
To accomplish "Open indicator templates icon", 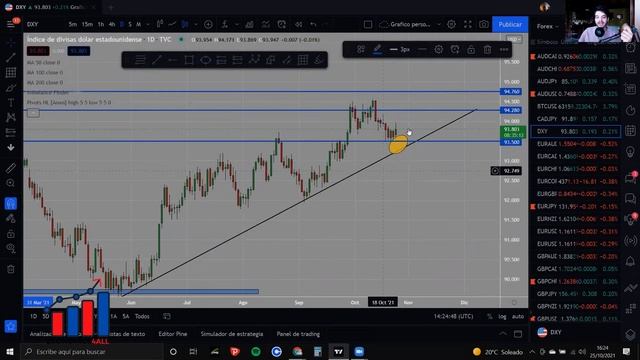I will tap(265, 24).
